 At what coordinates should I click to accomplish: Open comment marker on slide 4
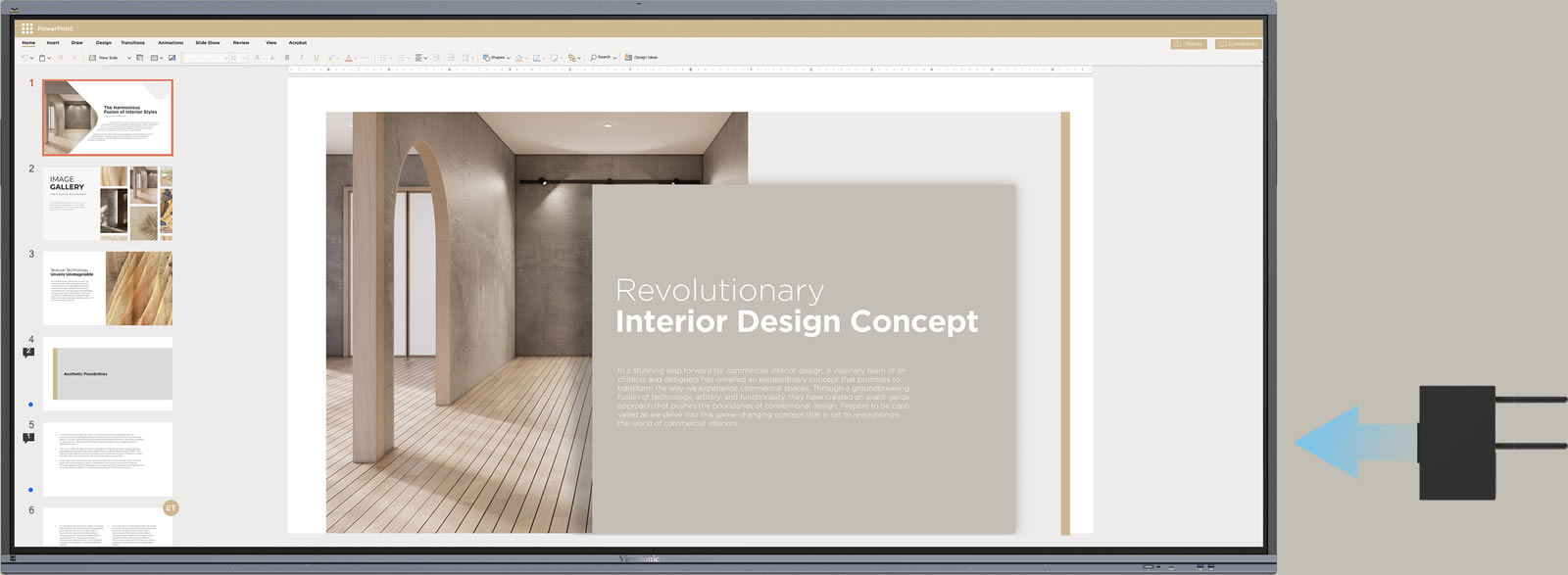pyautogui.click(x=28, y=353)
